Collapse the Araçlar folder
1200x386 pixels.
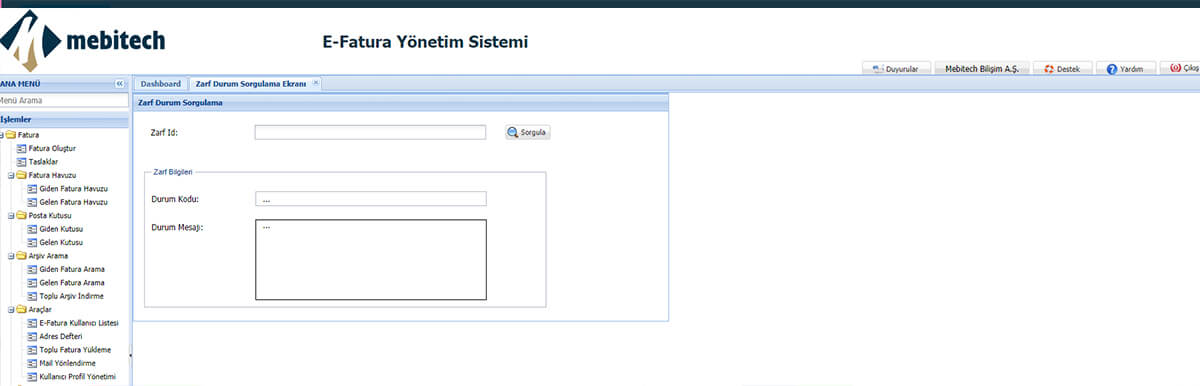point(10,310)
